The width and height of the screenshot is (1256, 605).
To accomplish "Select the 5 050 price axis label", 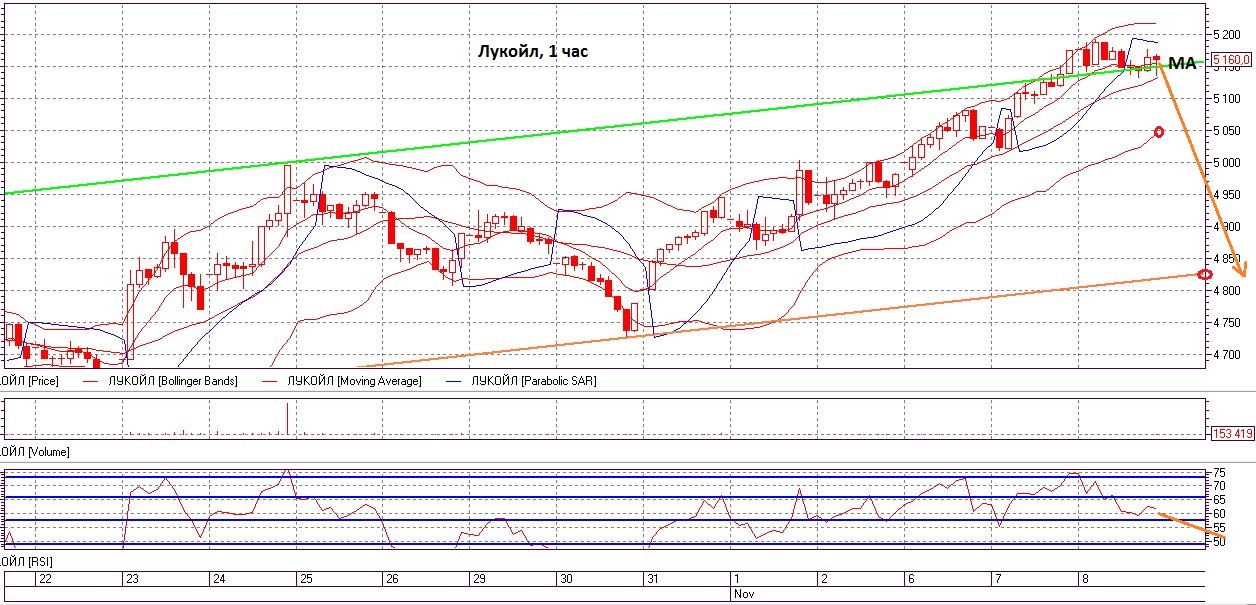I will 1228,130.
